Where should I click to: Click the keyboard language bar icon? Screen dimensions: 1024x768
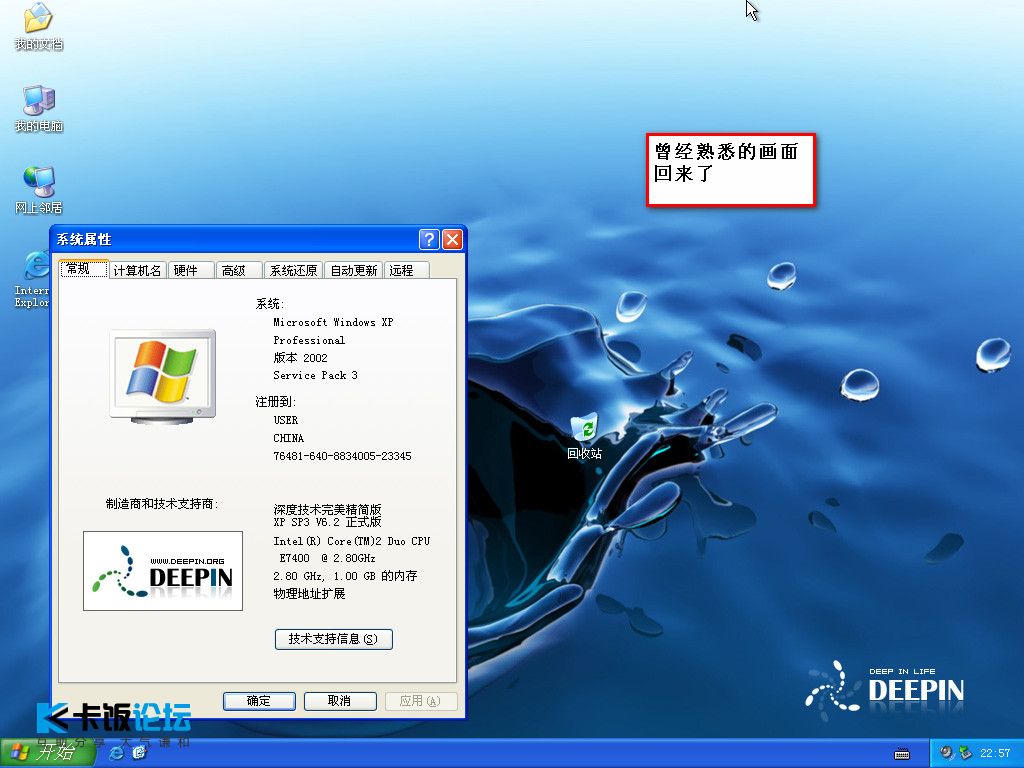(x=901, y=753)
